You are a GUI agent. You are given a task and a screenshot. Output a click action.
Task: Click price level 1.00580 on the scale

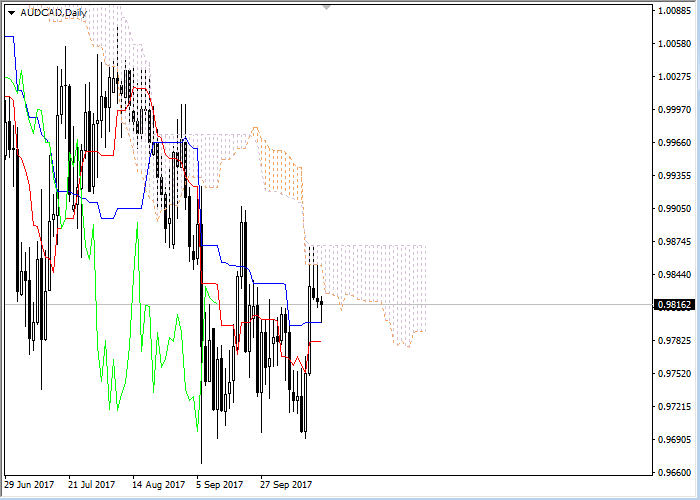coord(675,44)
